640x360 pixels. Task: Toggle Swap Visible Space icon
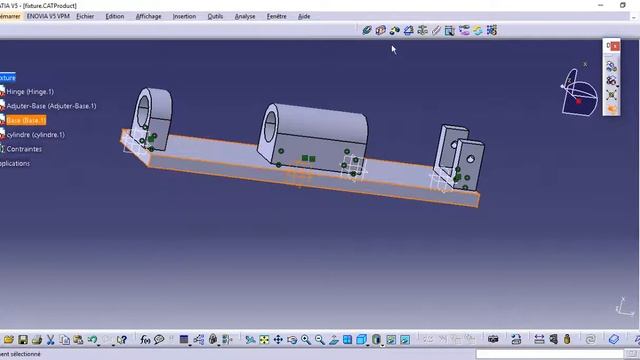[x=405, y=340]
